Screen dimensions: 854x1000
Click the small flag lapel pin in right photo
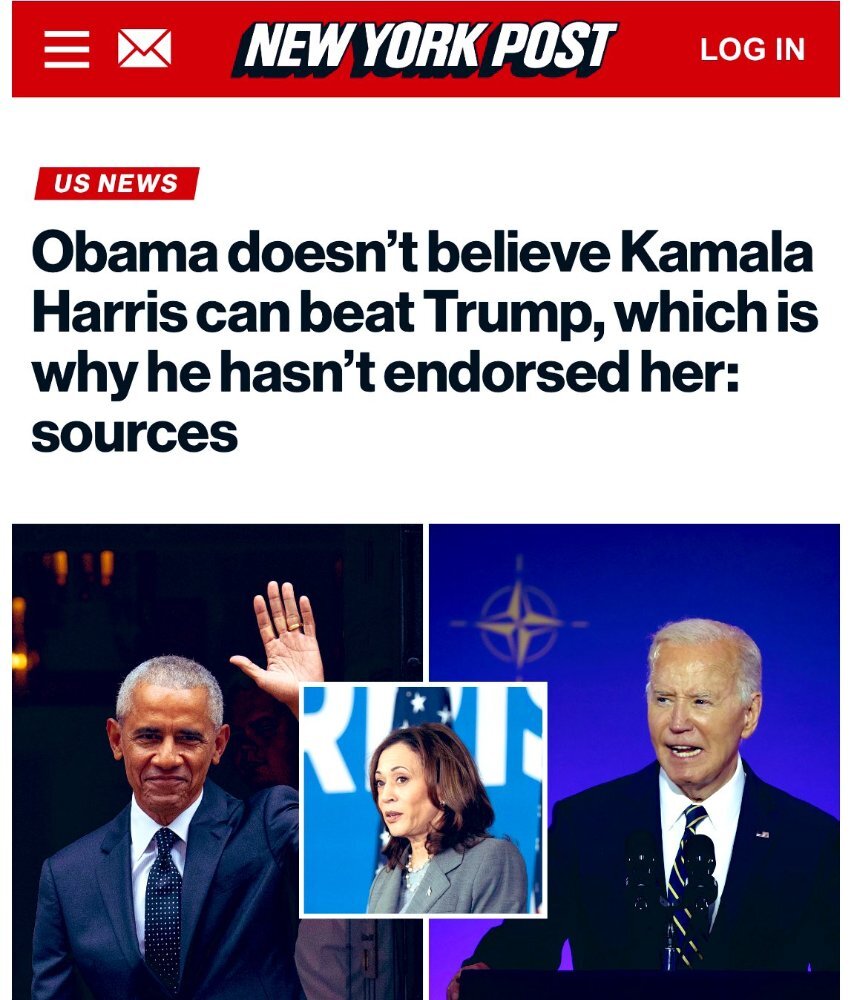coord(762,834)
